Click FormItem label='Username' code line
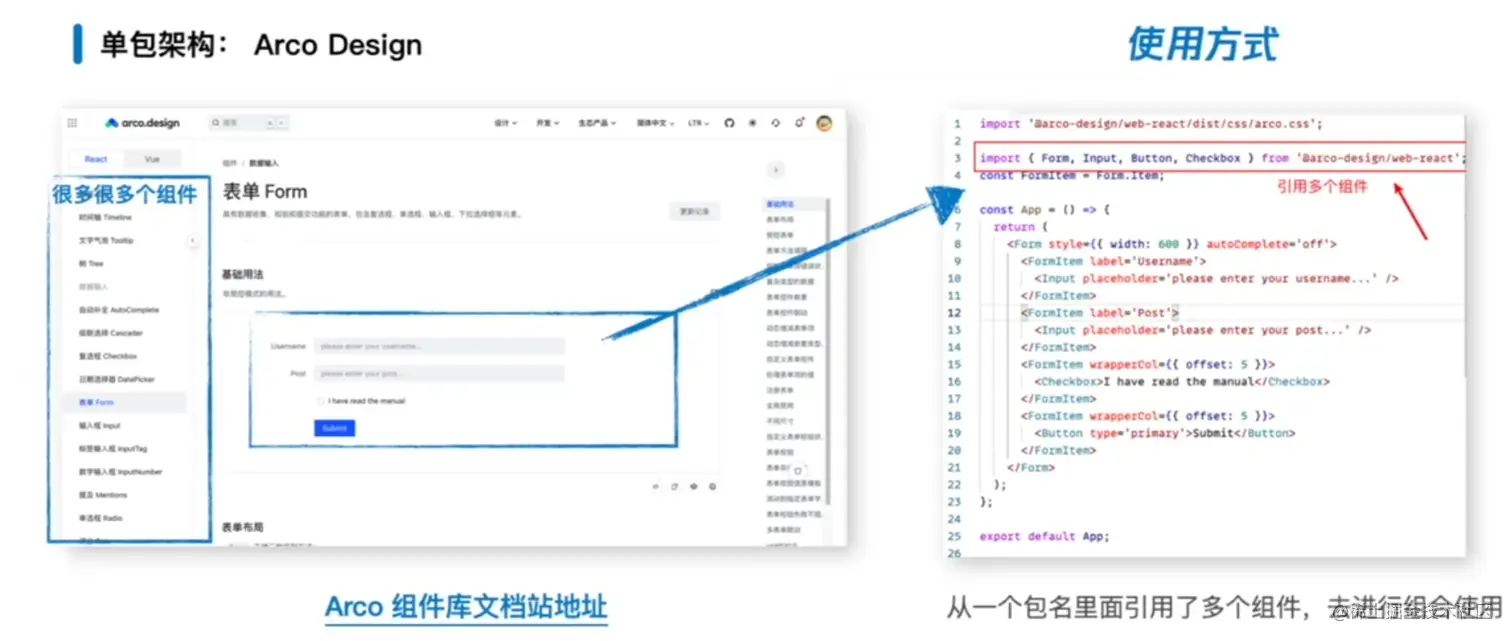 [1113, 261]
